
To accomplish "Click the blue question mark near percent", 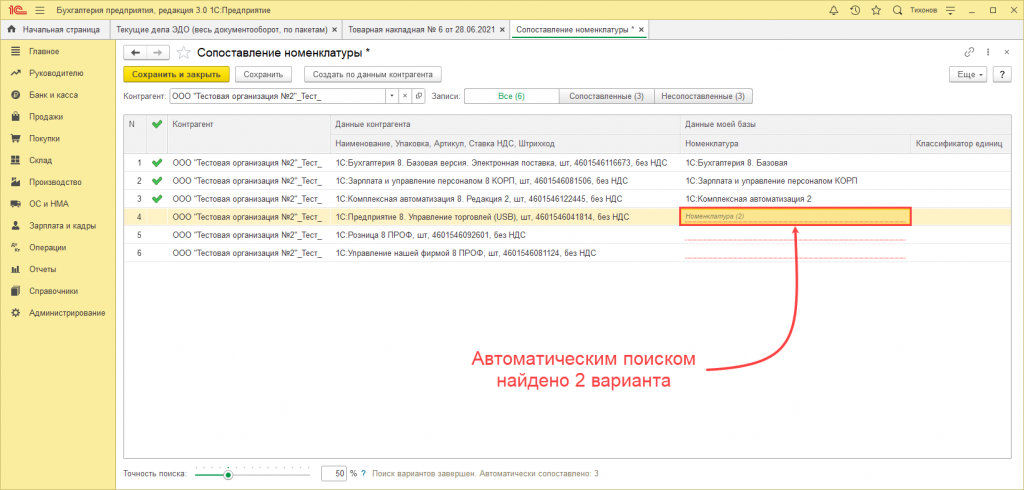I will click(364, 474).
